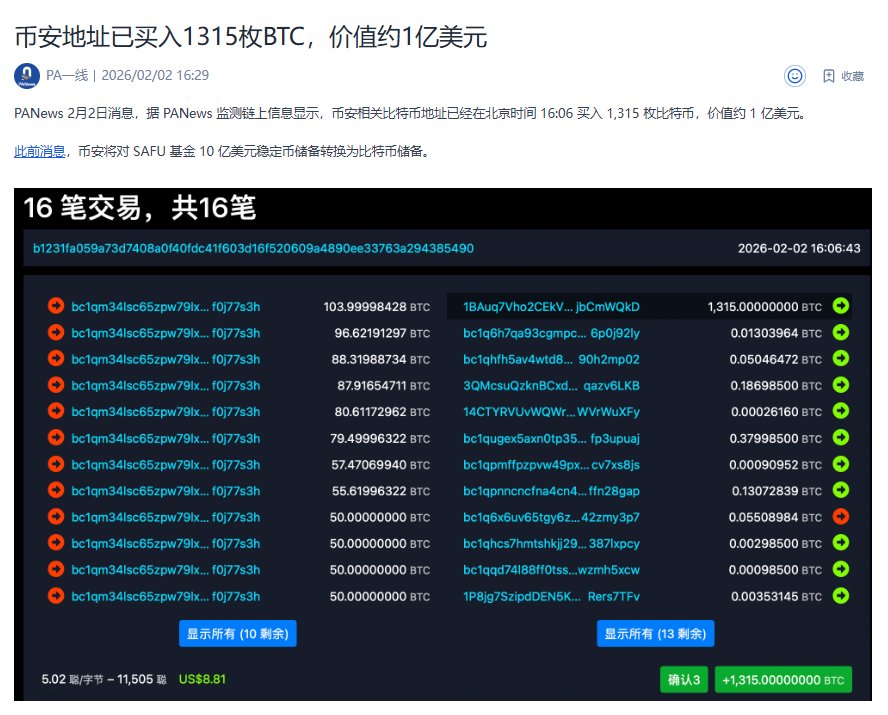Click green arrow beside 0.00353145 BTC output
The image size is (888, 715).
point(841,596)
